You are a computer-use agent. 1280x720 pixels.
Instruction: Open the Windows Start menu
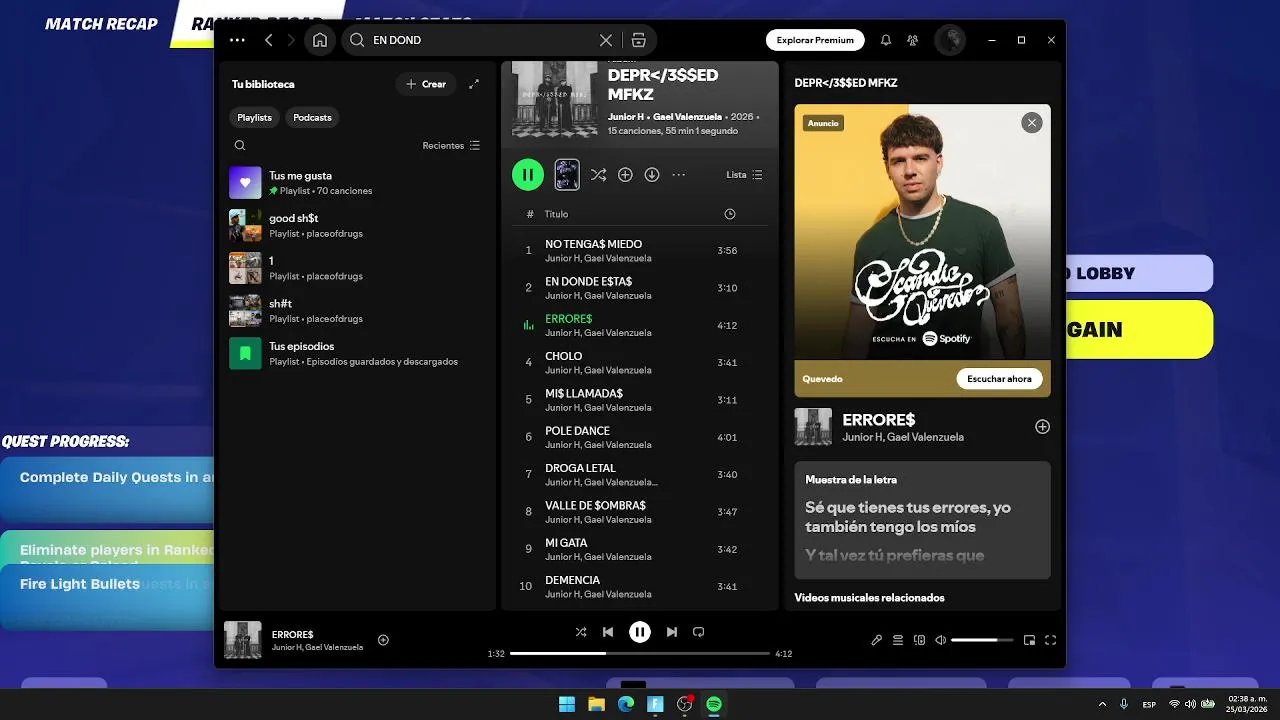[x=567, y=704]
